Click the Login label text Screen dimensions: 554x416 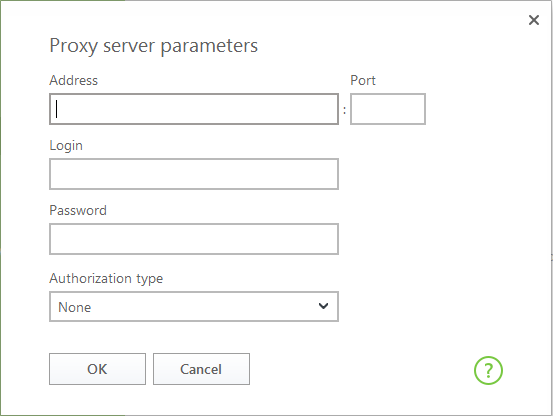(x=66, y=146)
